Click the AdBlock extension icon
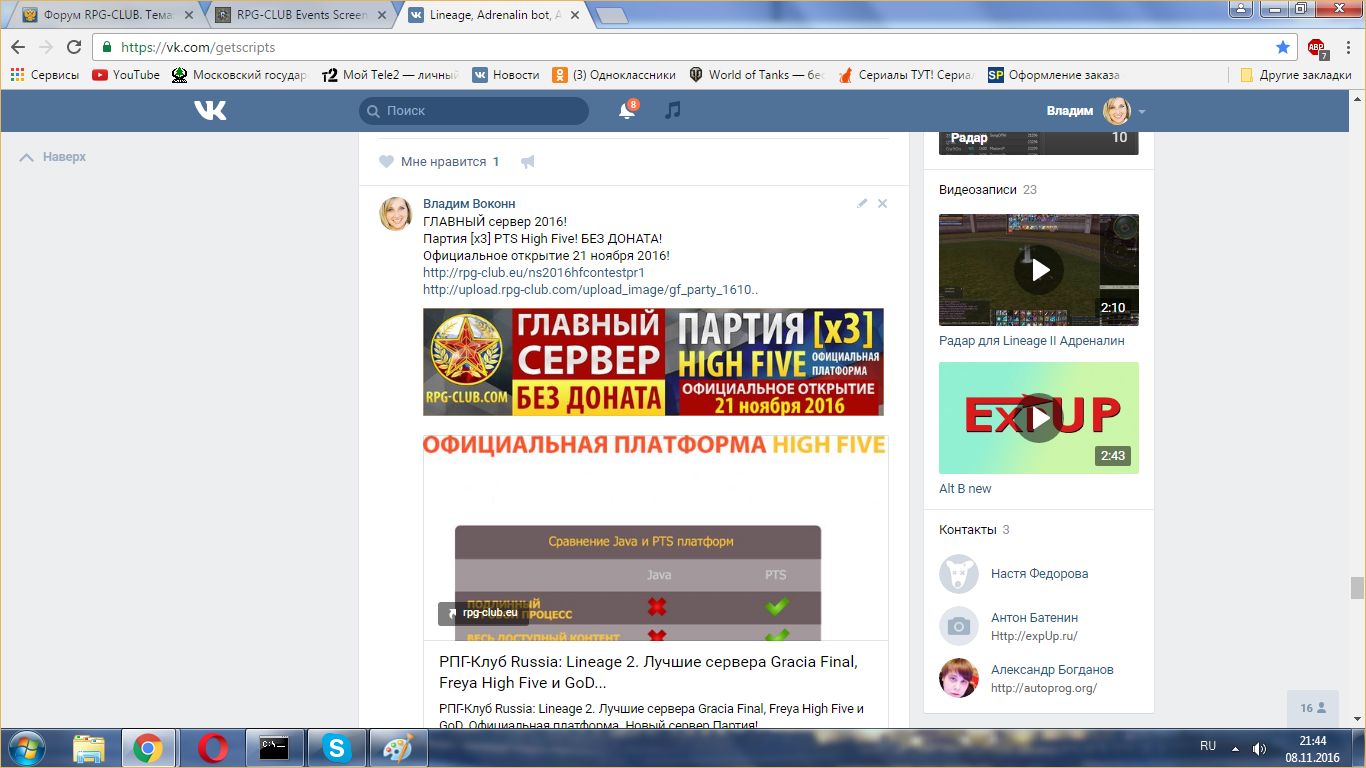The width and height of the screenshot is (1366, 768). 1316,47
